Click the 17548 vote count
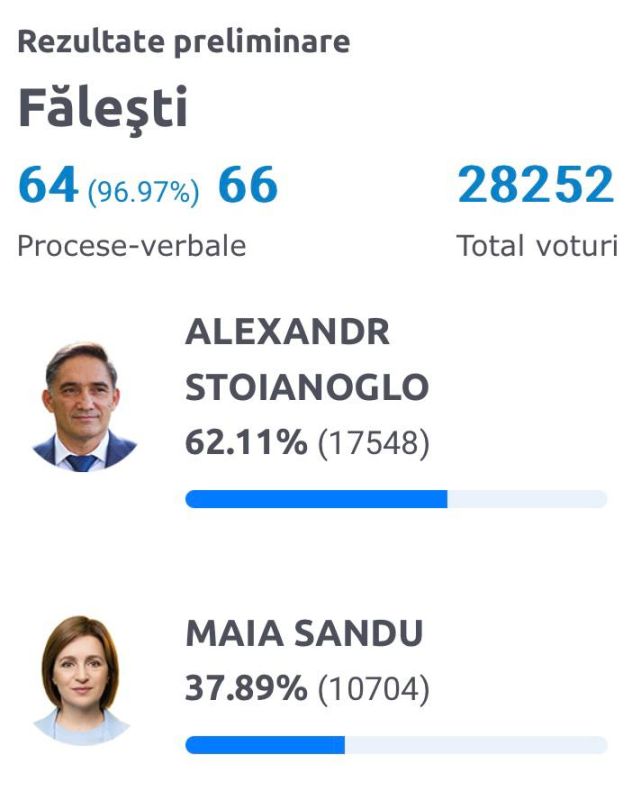 tap(373, 443)
